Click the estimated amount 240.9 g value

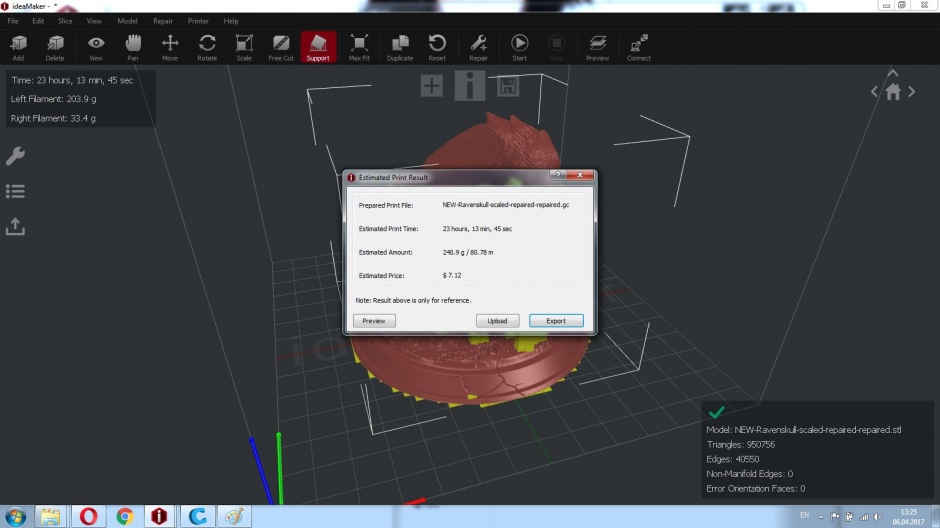click(x=468, y=252)
